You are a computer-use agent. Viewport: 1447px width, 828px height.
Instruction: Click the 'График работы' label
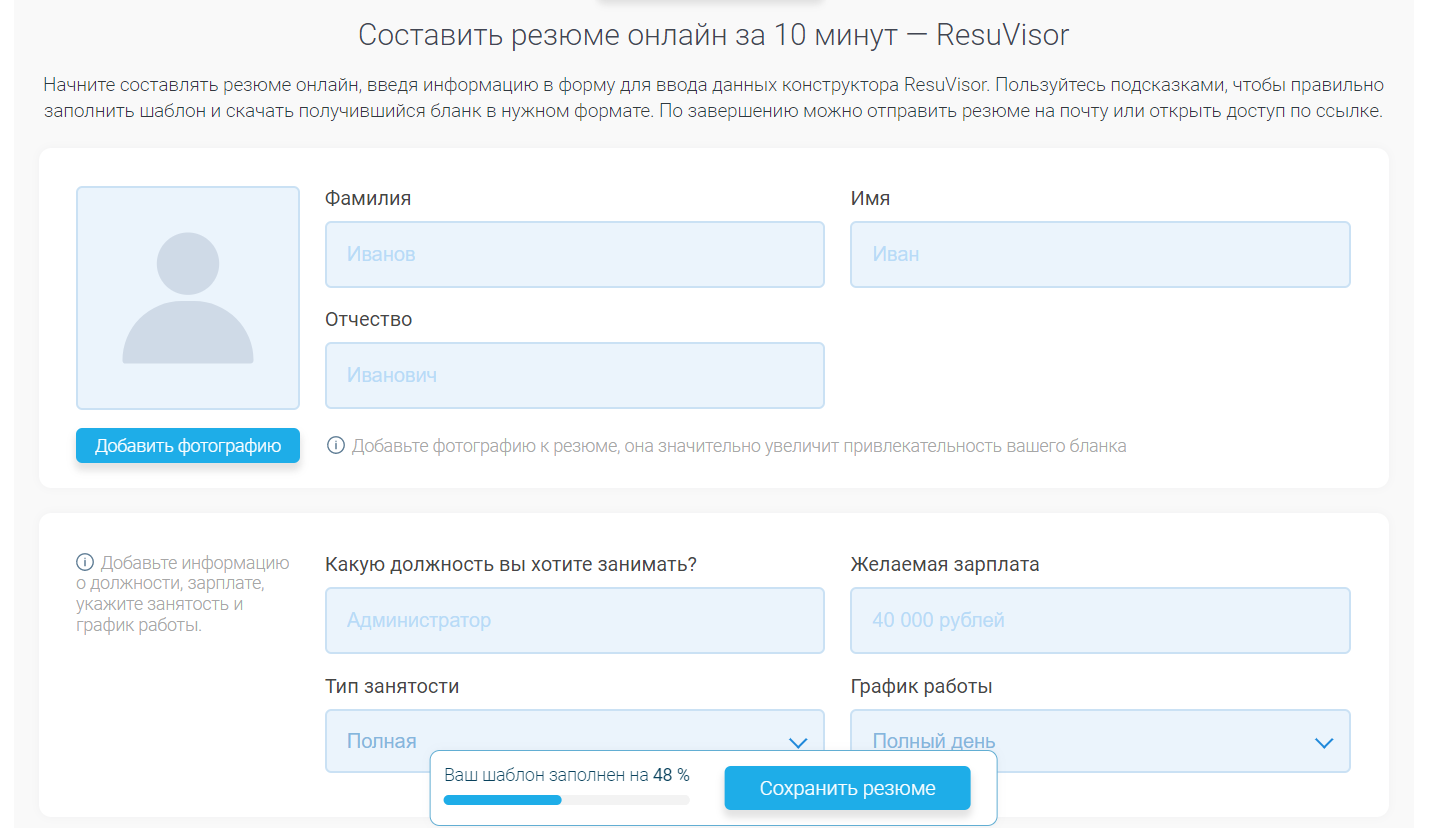point(921,686)
